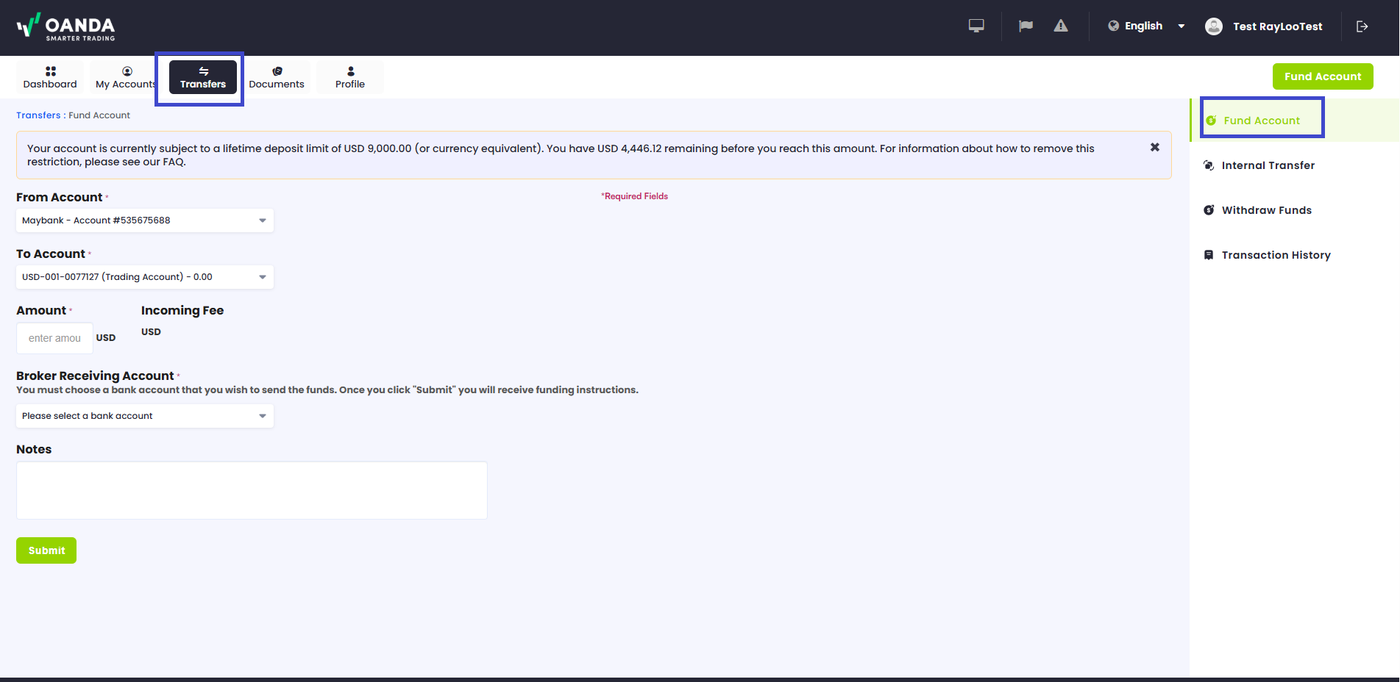Click the "*Required Fields" text
The height and width of the screenshot is (682, 1400).
click(634, 196)
